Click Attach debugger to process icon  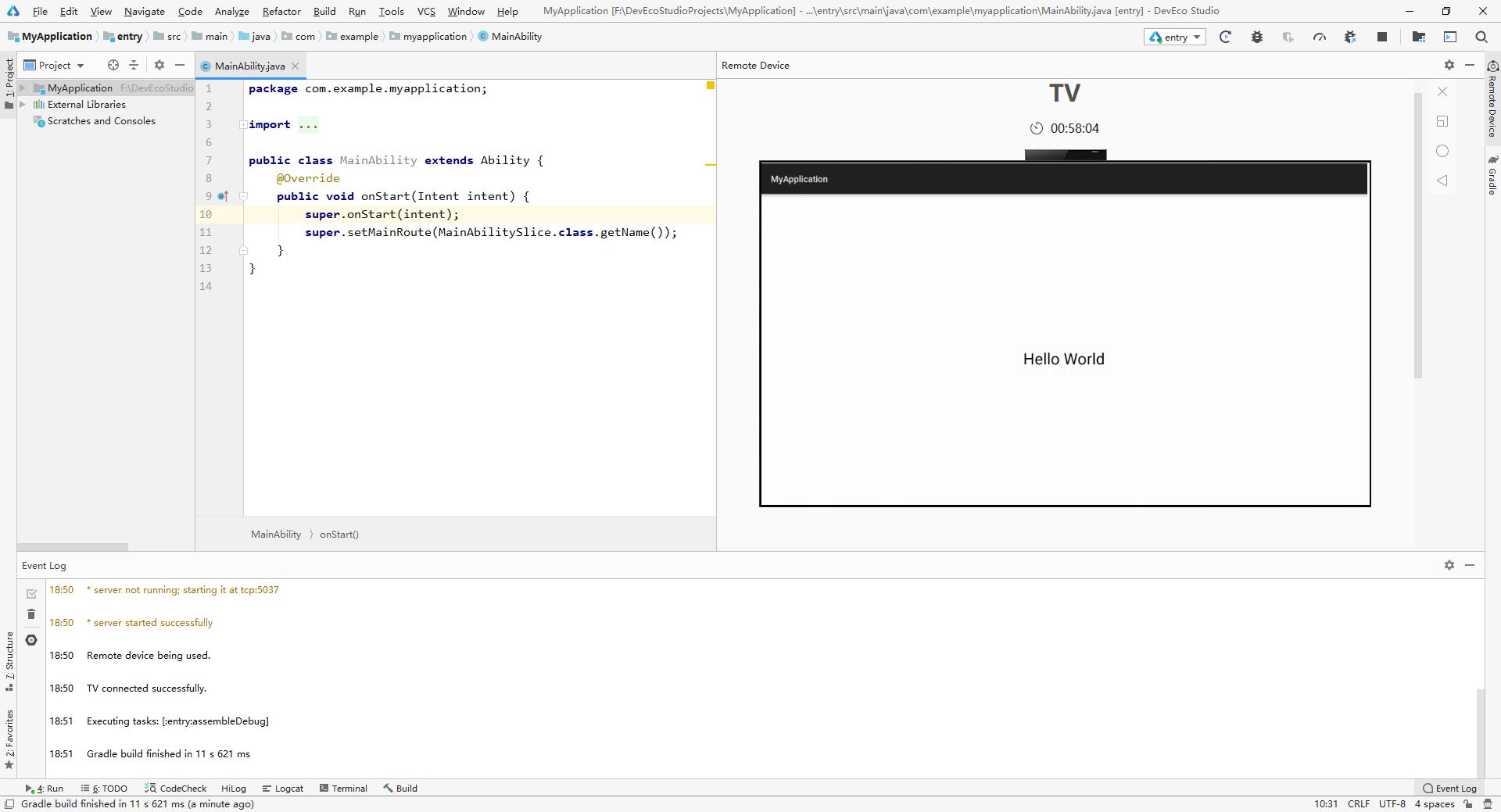pos(1350,37)
